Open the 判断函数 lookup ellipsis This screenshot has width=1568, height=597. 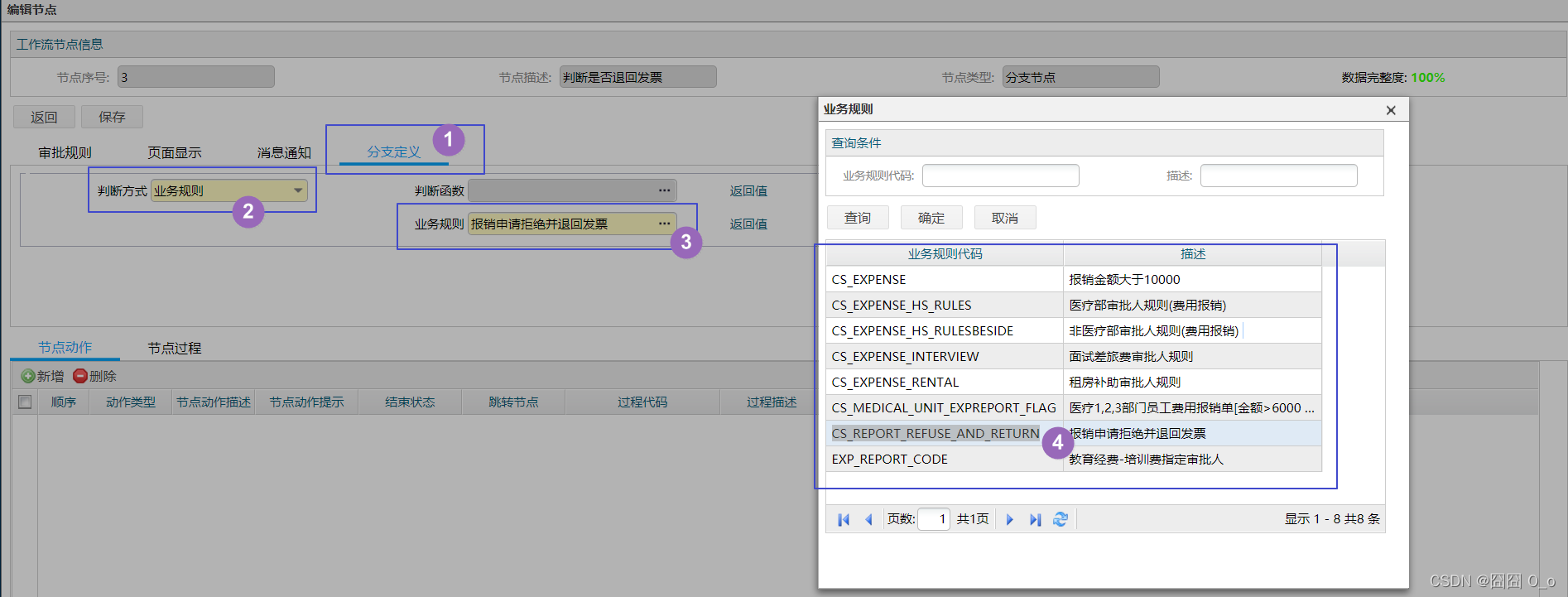[x=664, y=190]
